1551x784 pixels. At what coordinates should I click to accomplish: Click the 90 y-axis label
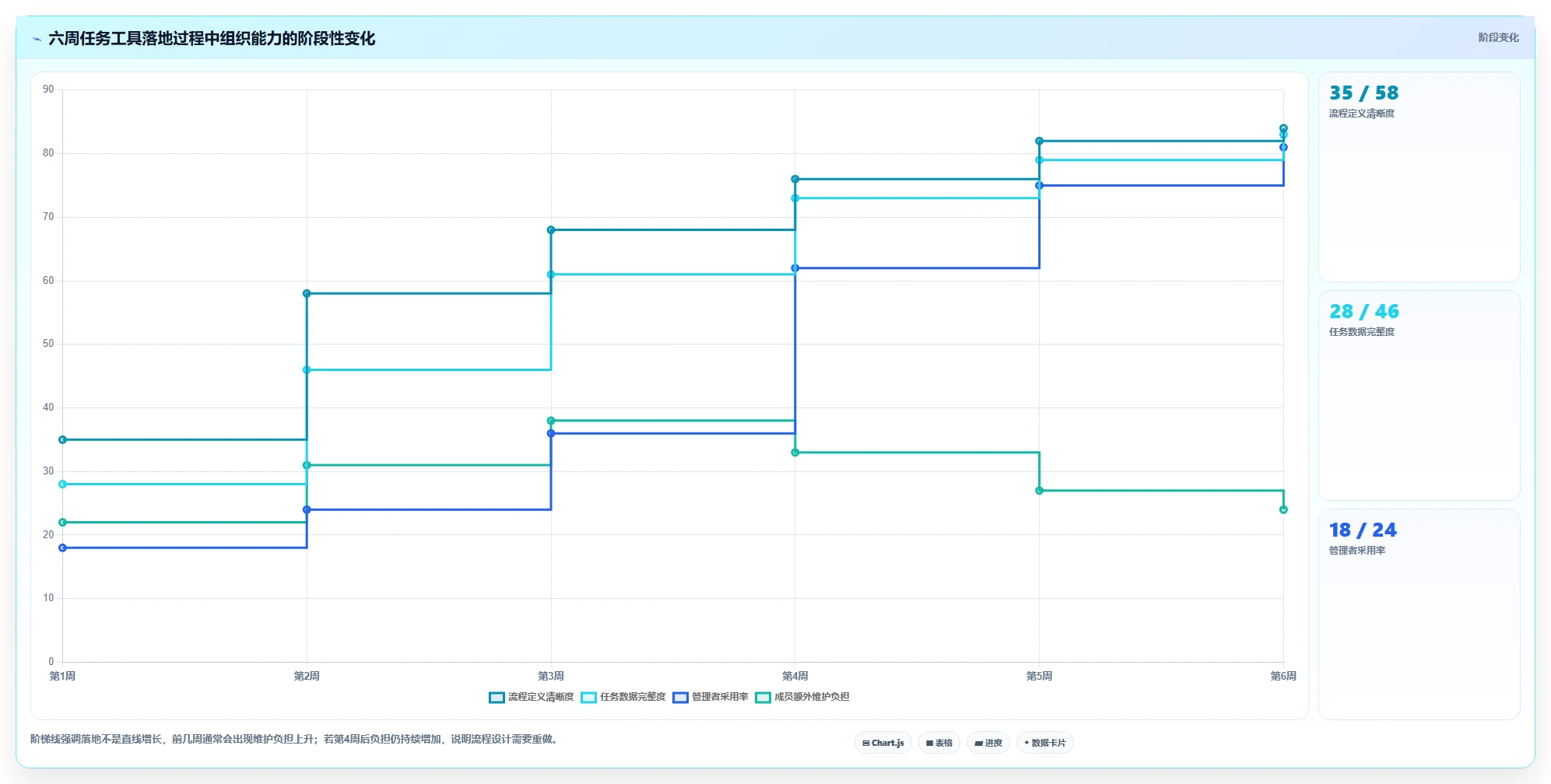pos(48,89)
